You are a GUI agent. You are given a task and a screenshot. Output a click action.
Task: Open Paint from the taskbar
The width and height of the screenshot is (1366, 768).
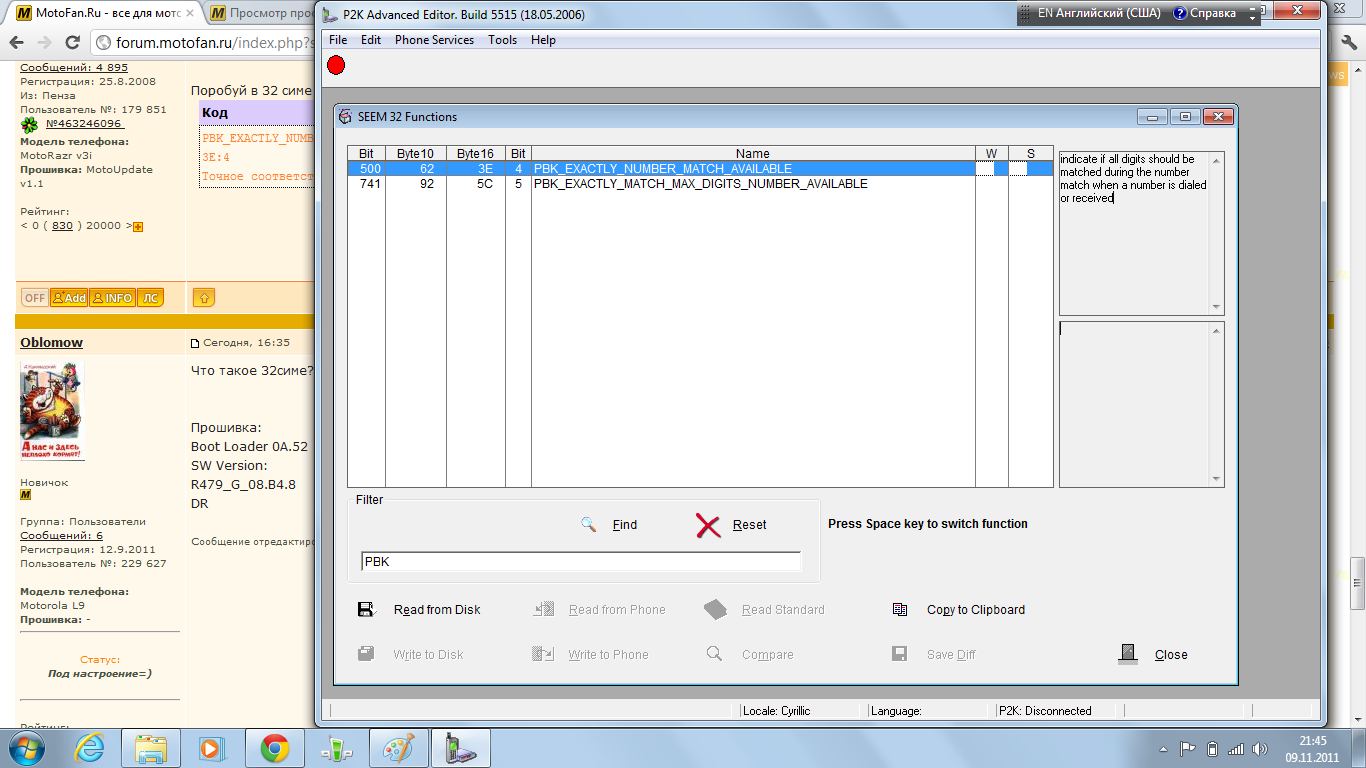click(399, 748)
